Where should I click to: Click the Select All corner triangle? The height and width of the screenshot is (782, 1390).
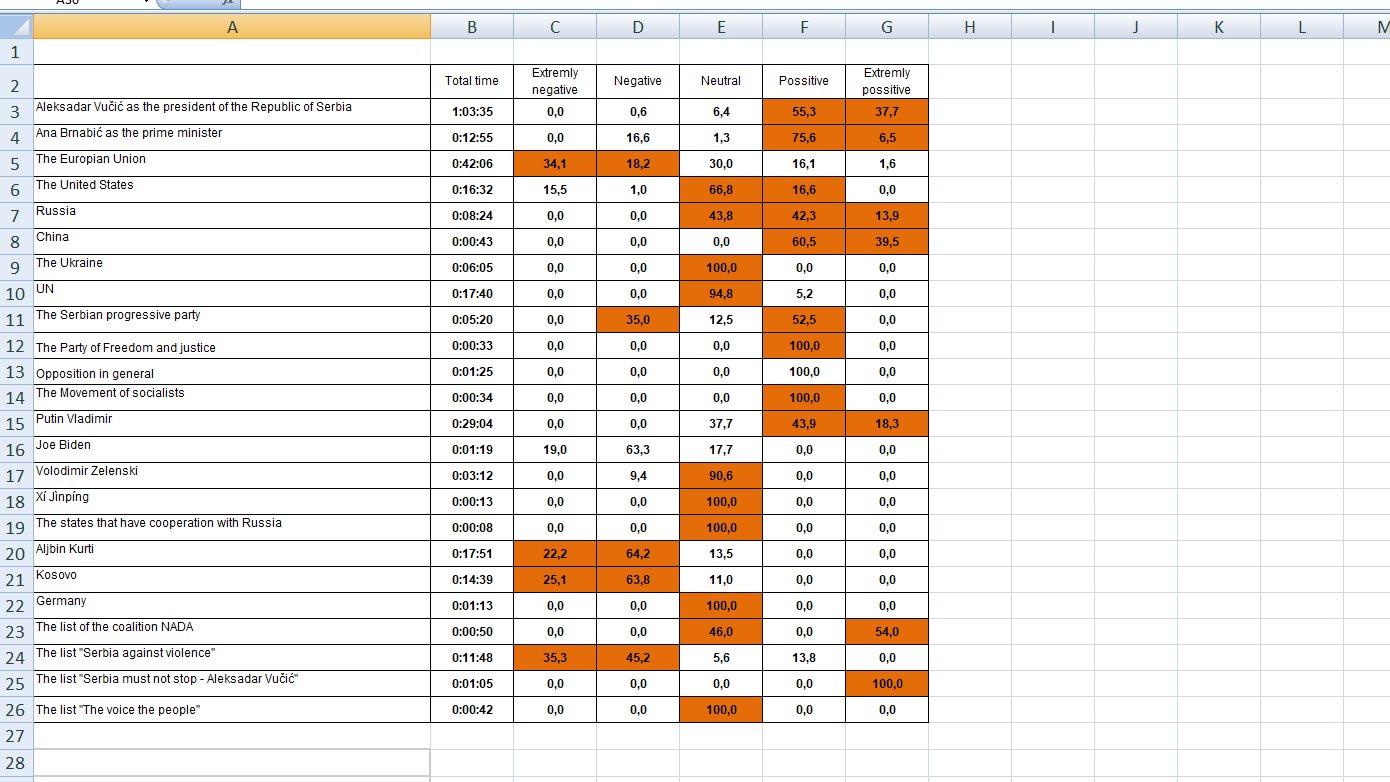(x=16, y=27)
